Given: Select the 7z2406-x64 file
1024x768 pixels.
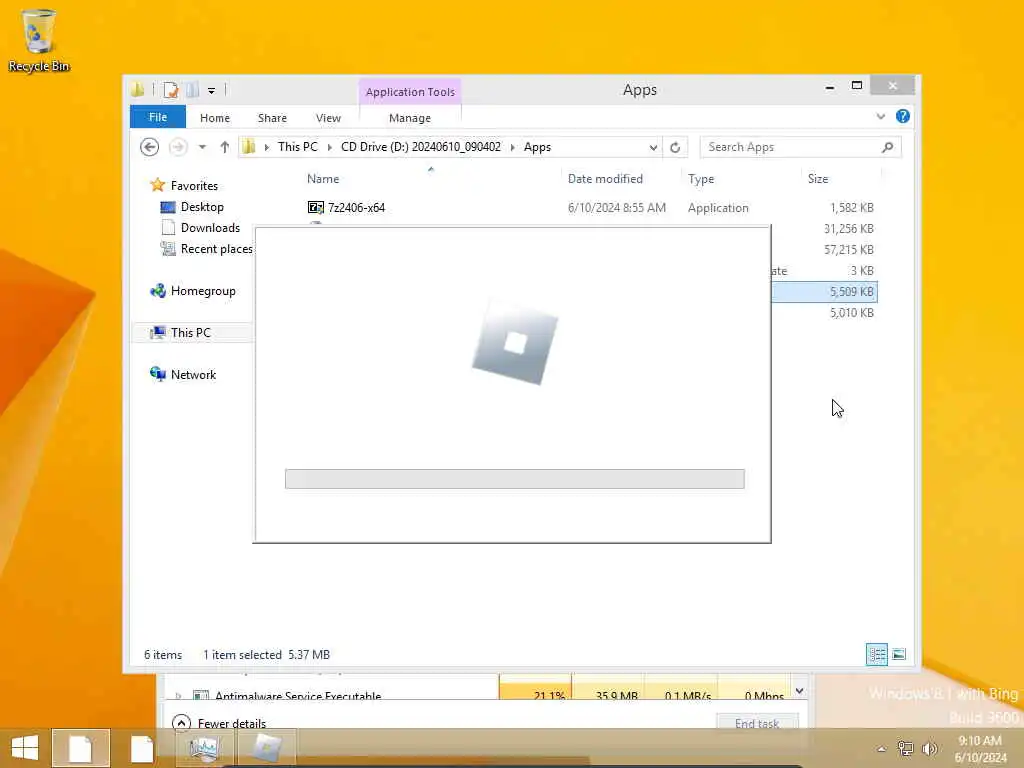Looking at the screenshot, I should (x=357, y=208).
